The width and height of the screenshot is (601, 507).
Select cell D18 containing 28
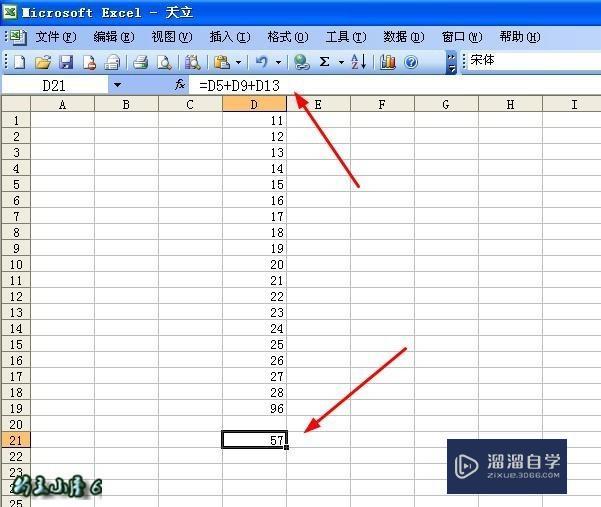(x=254, y=392)
